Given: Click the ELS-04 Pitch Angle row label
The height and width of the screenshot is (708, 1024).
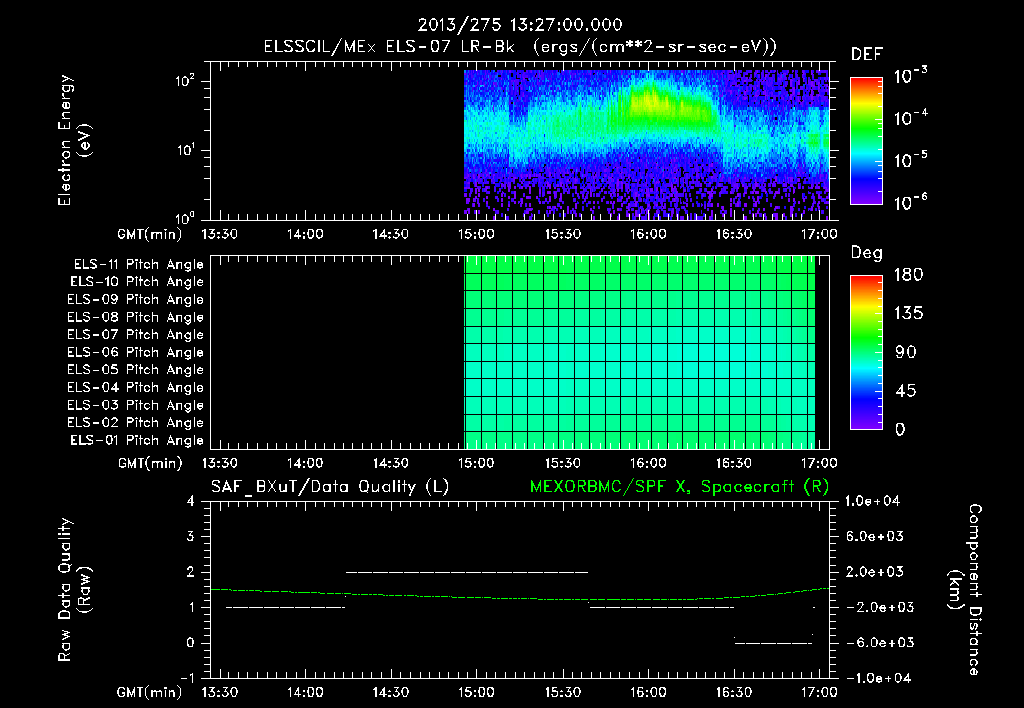Looking at the screenshot, I should coord(135,387).
